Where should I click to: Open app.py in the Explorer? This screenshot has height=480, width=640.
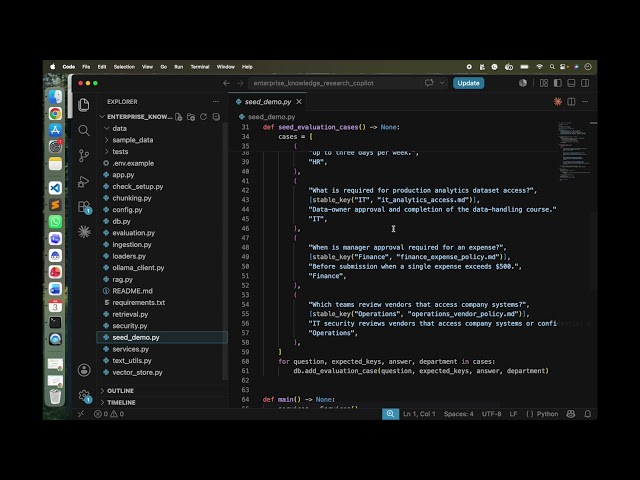[x=123, y=175]
